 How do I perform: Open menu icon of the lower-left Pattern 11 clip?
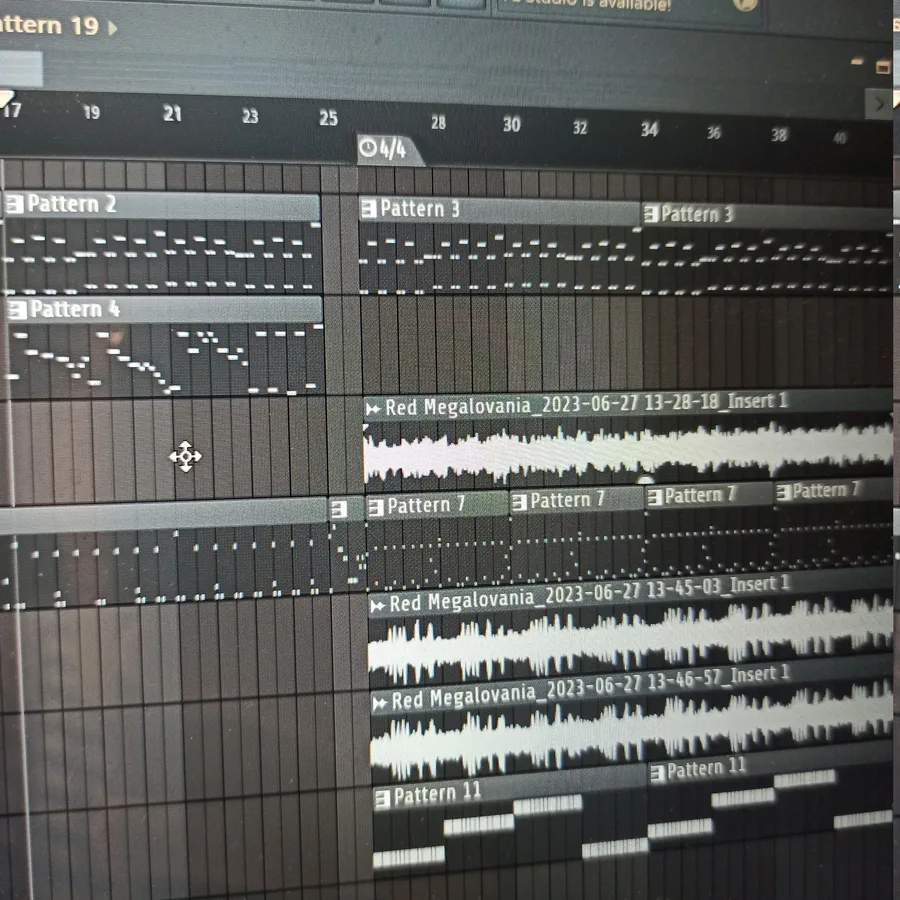point(382,798)
